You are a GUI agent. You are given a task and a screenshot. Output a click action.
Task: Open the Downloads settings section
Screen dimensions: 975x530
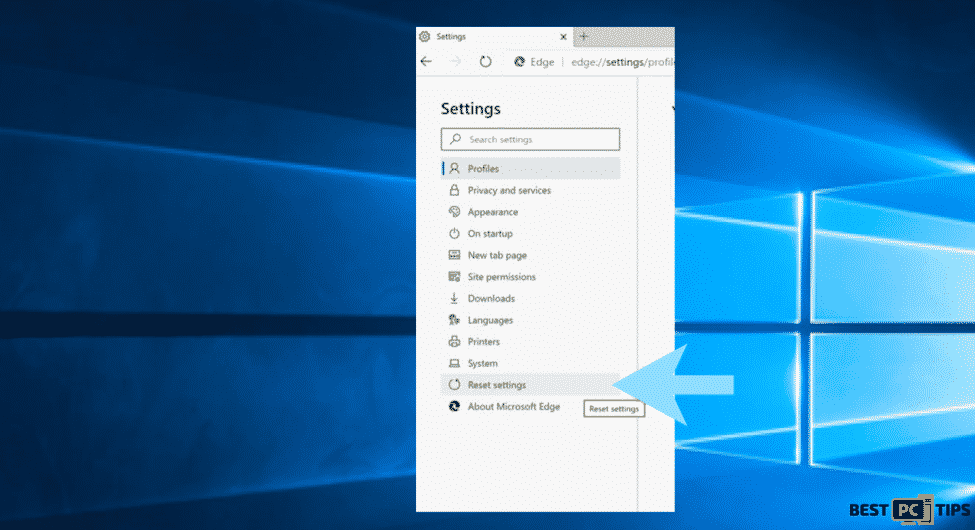coord(530,299)
